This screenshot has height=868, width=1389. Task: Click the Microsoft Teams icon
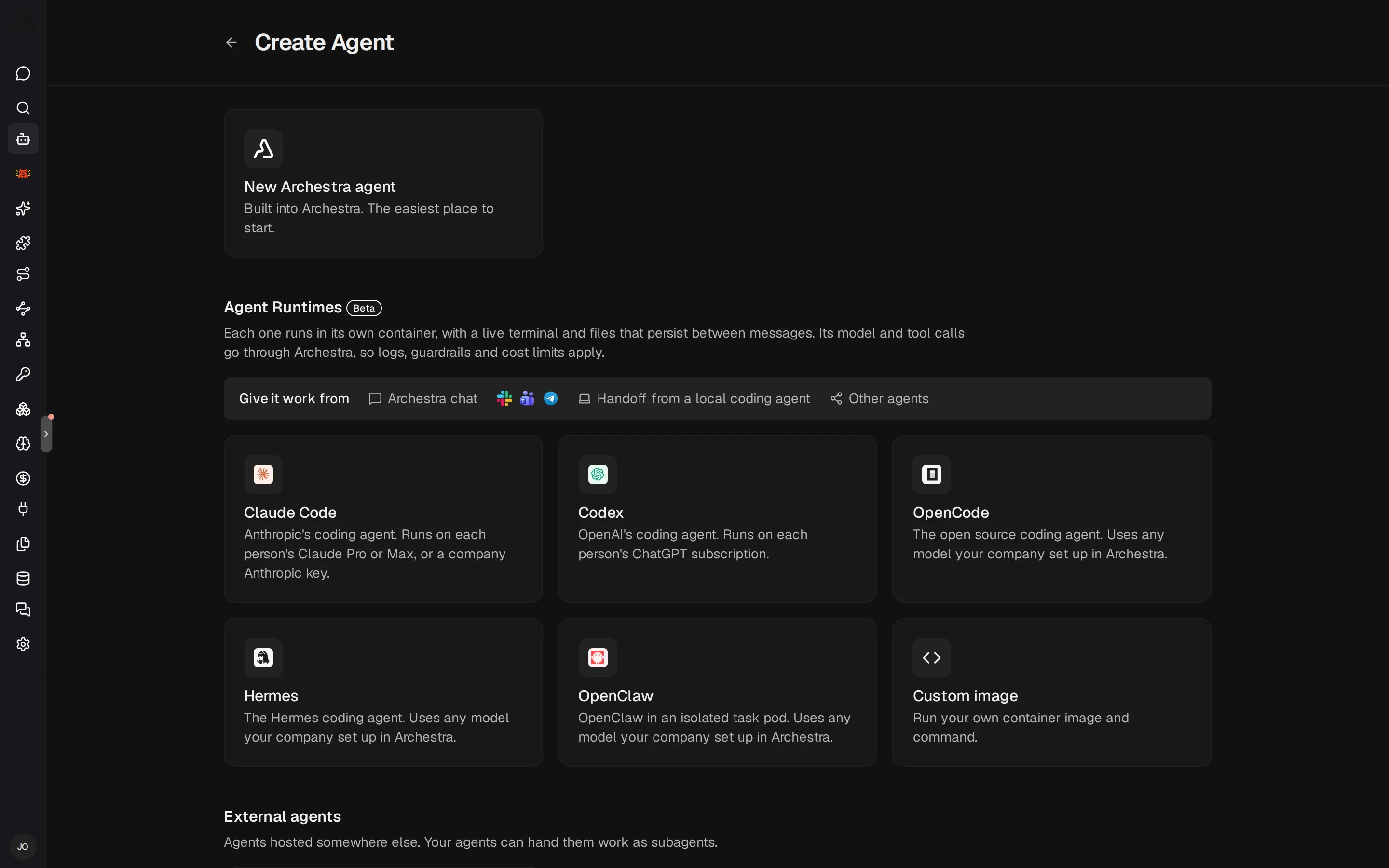point(527,398)
